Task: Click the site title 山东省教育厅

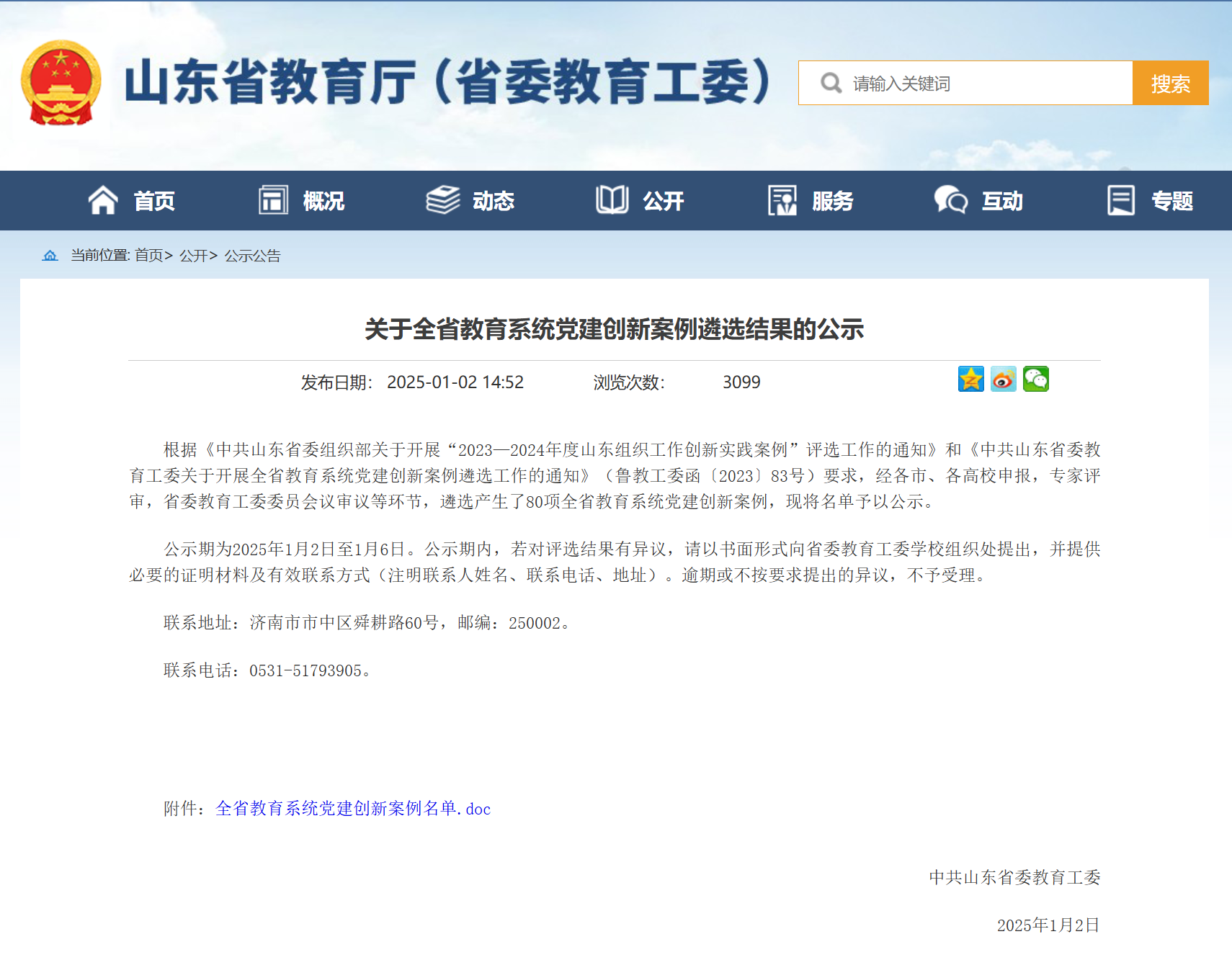Action: pyautogui.click(x=270, y=81)
